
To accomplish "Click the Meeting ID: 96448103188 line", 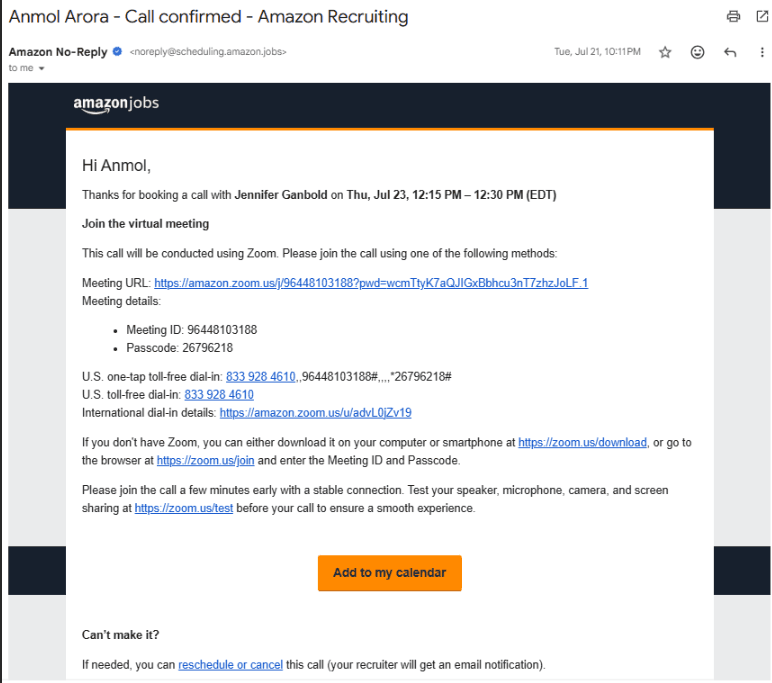I will point(192,330).
